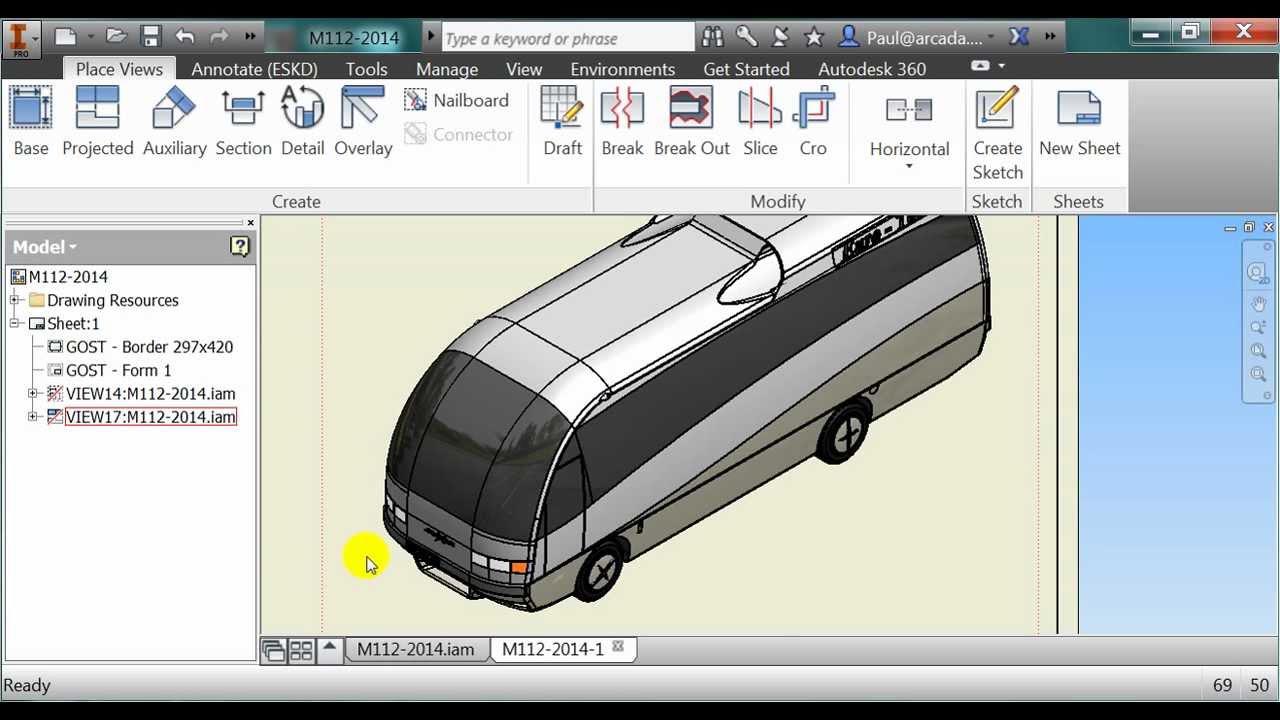Open the Annotate (ESKD) ribbon tab

click(x=254, y=69)
